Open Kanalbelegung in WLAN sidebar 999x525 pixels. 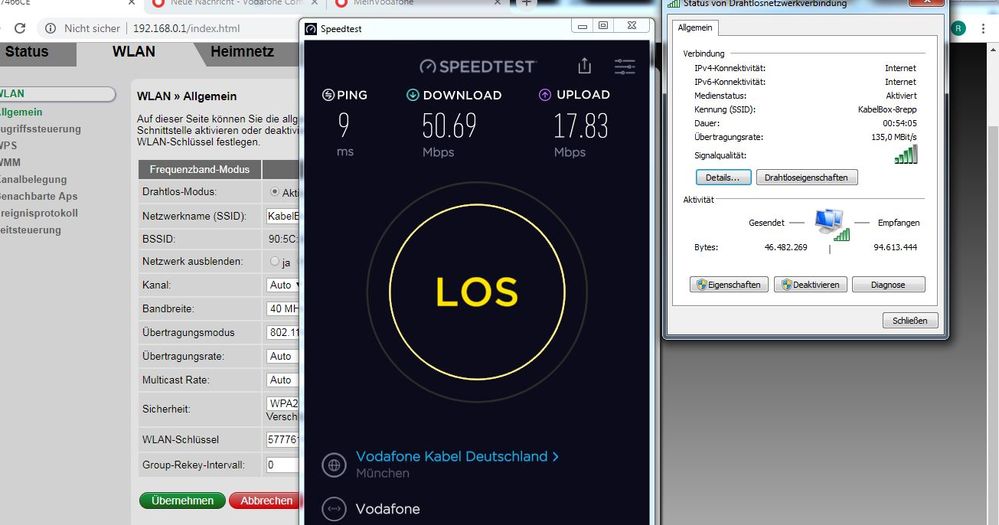tap(33, 180)
